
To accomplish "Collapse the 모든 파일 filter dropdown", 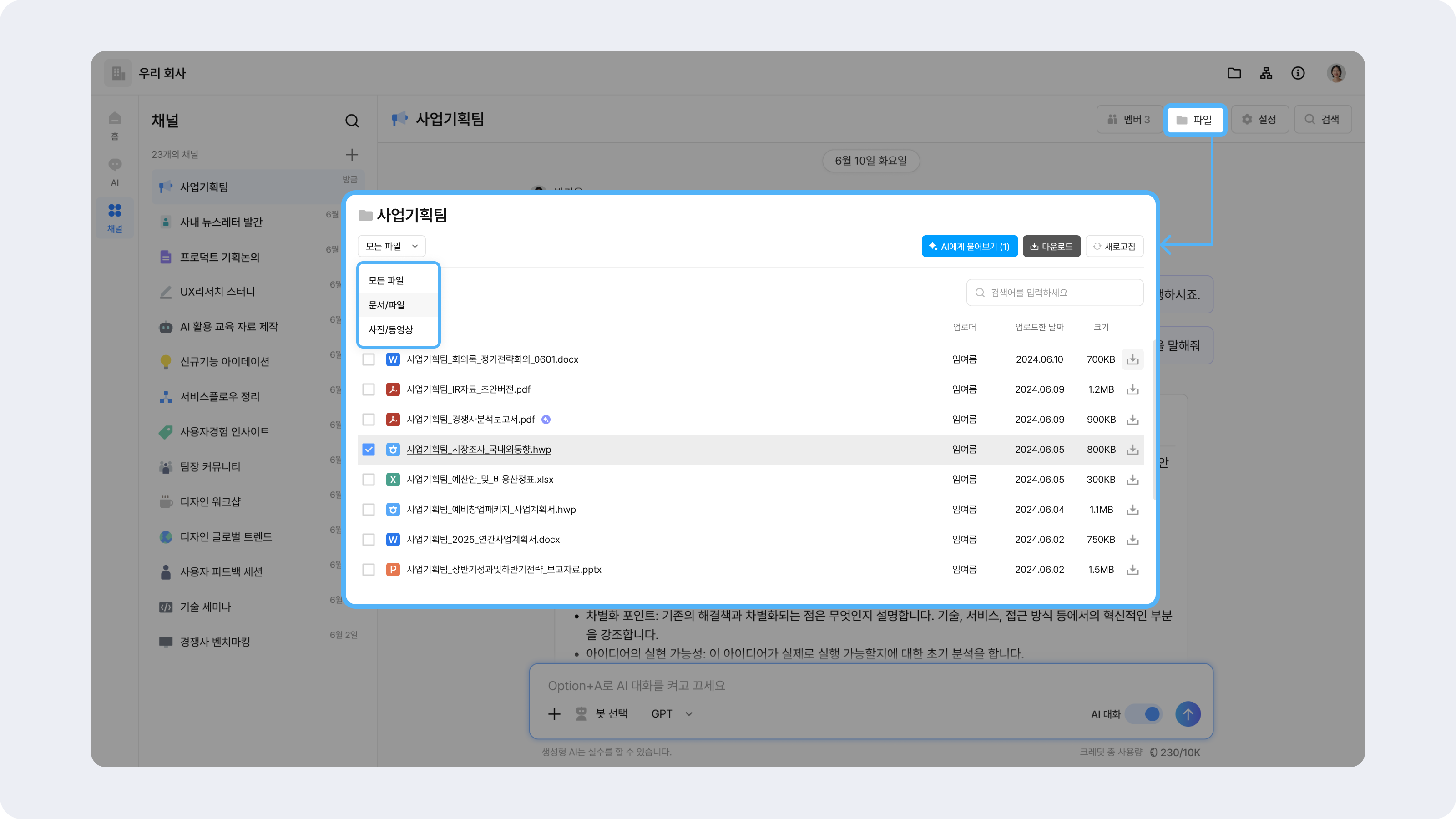I will coord(391,246).
